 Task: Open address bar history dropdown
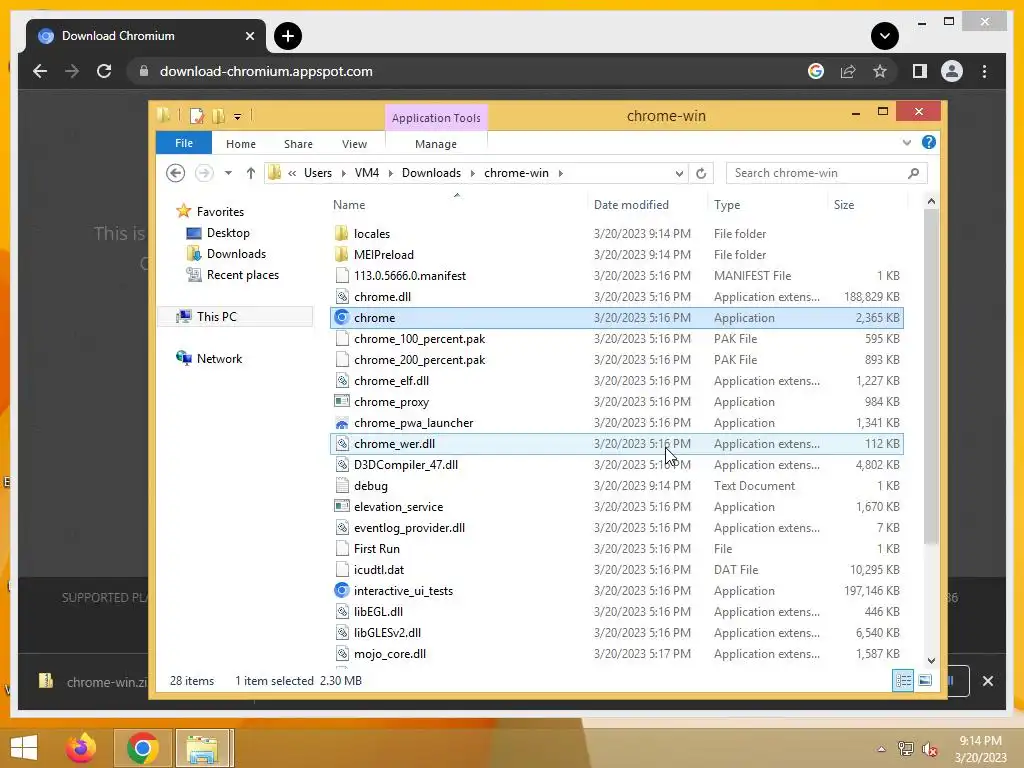(x=679, y=173)
